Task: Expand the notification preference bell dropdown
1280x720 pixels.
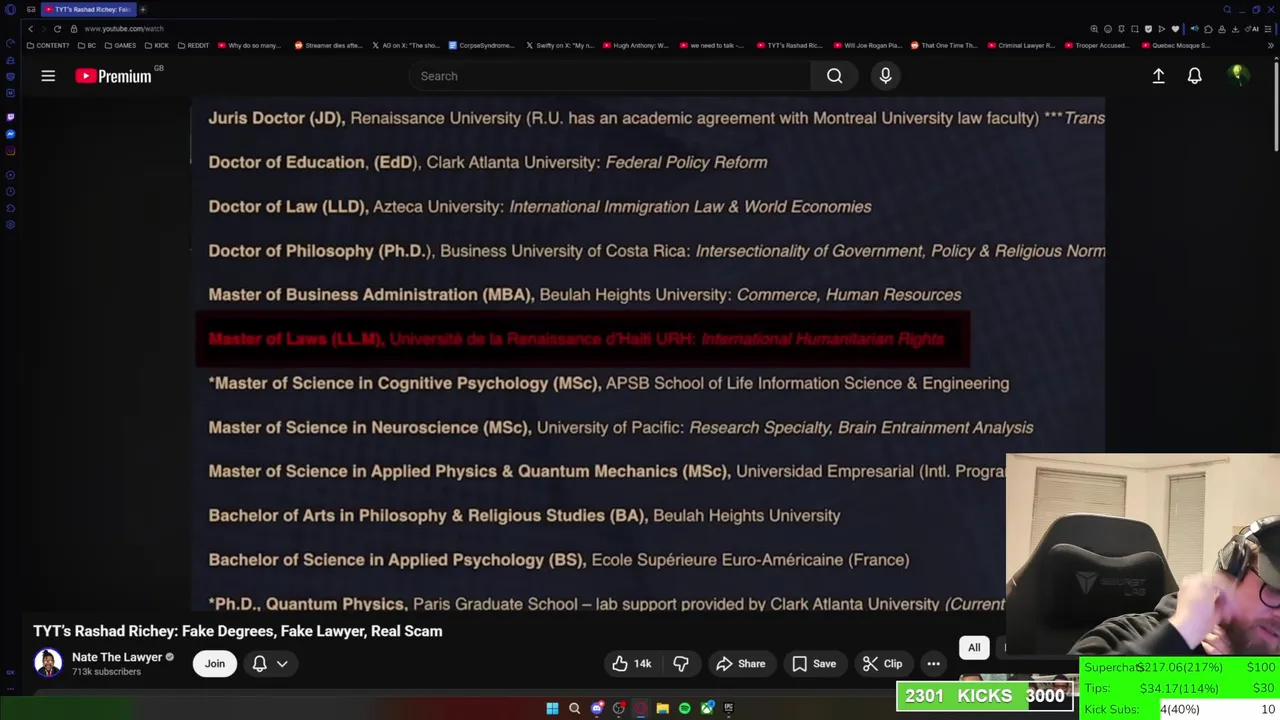Action: pyautogui.click(x=270, y=664)
